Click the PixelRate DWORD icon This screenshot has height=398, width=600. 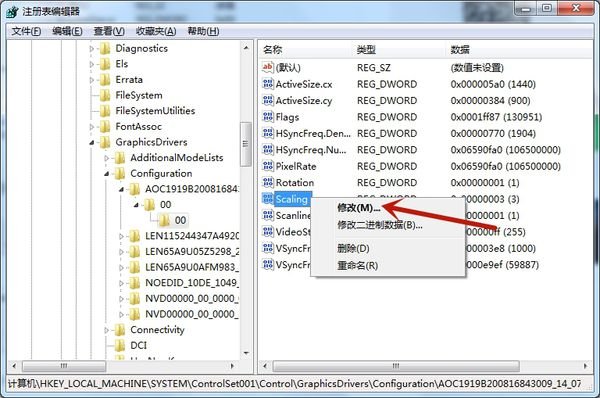pos(268,166)
